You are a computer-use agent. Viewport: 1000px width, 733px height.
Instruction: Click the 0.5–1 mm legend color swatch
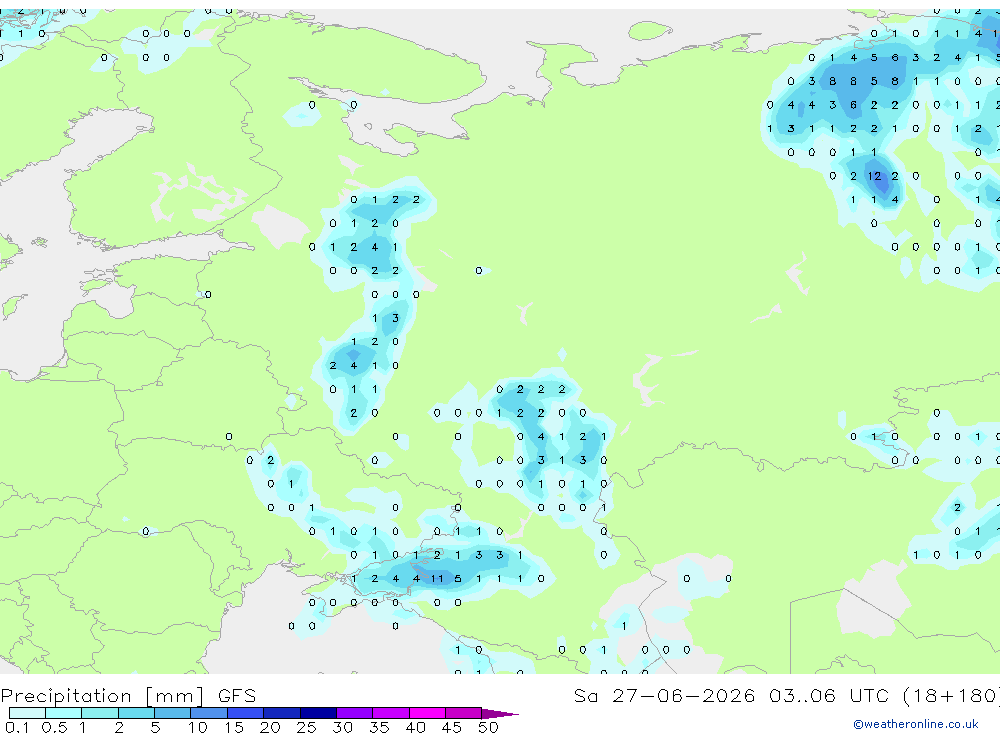[63, 713]
